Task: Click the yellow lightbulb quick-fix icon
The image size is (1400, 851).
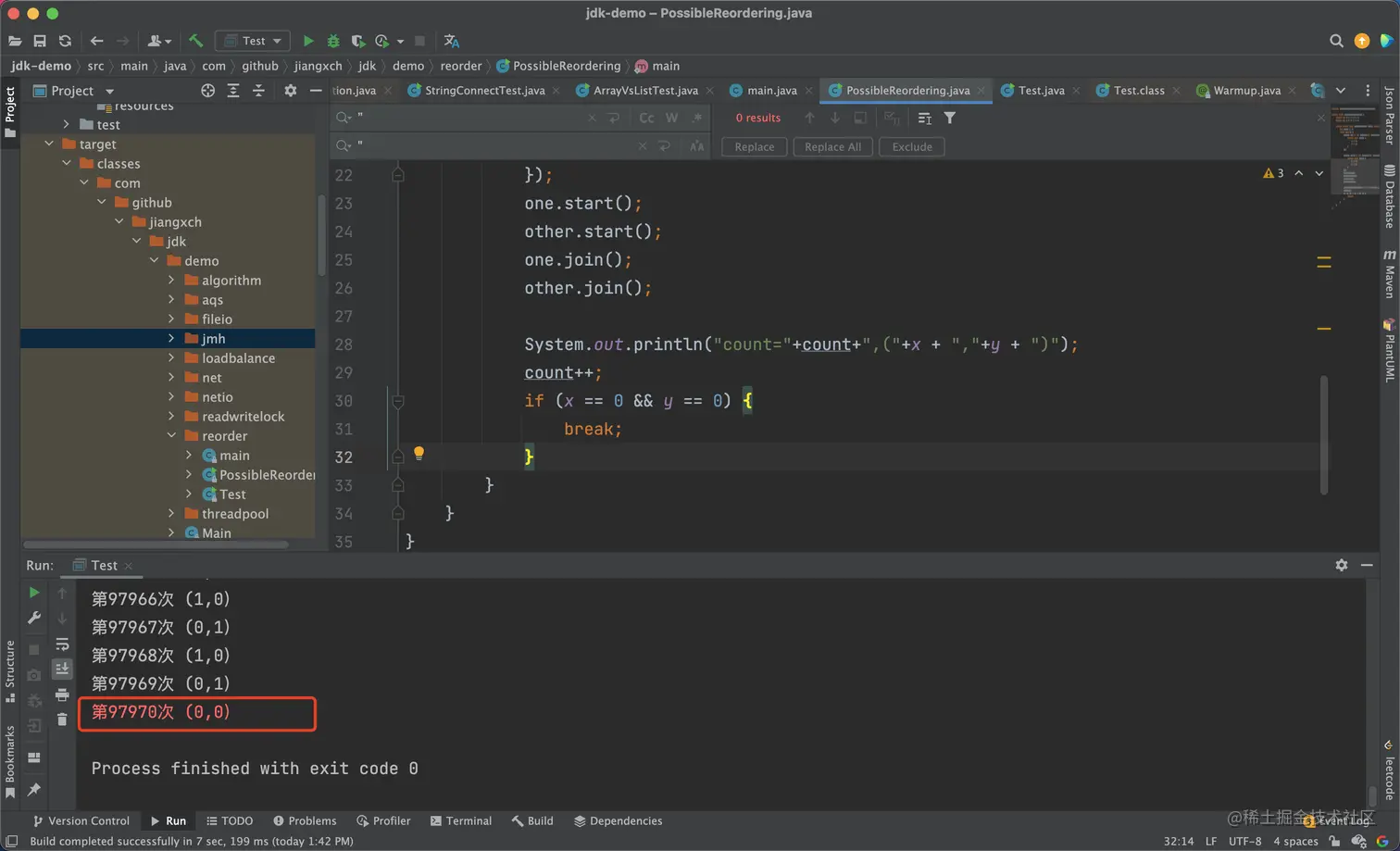Action: [419, 453]
